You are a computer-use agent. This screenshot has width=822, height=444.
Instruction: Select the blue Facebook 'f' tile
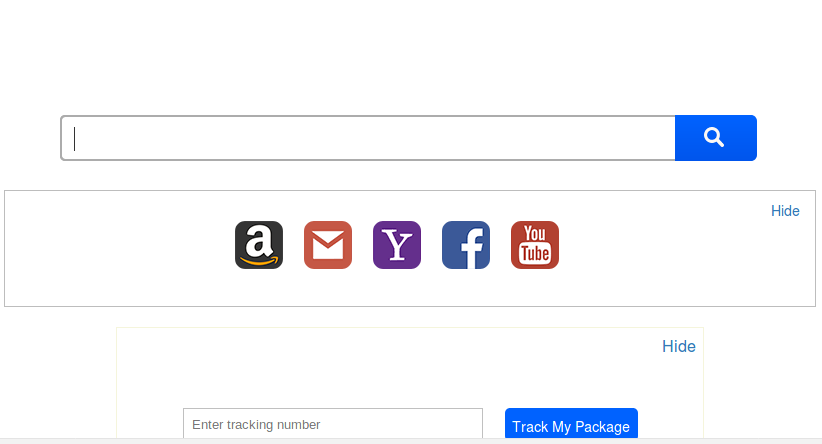point(466,245)
